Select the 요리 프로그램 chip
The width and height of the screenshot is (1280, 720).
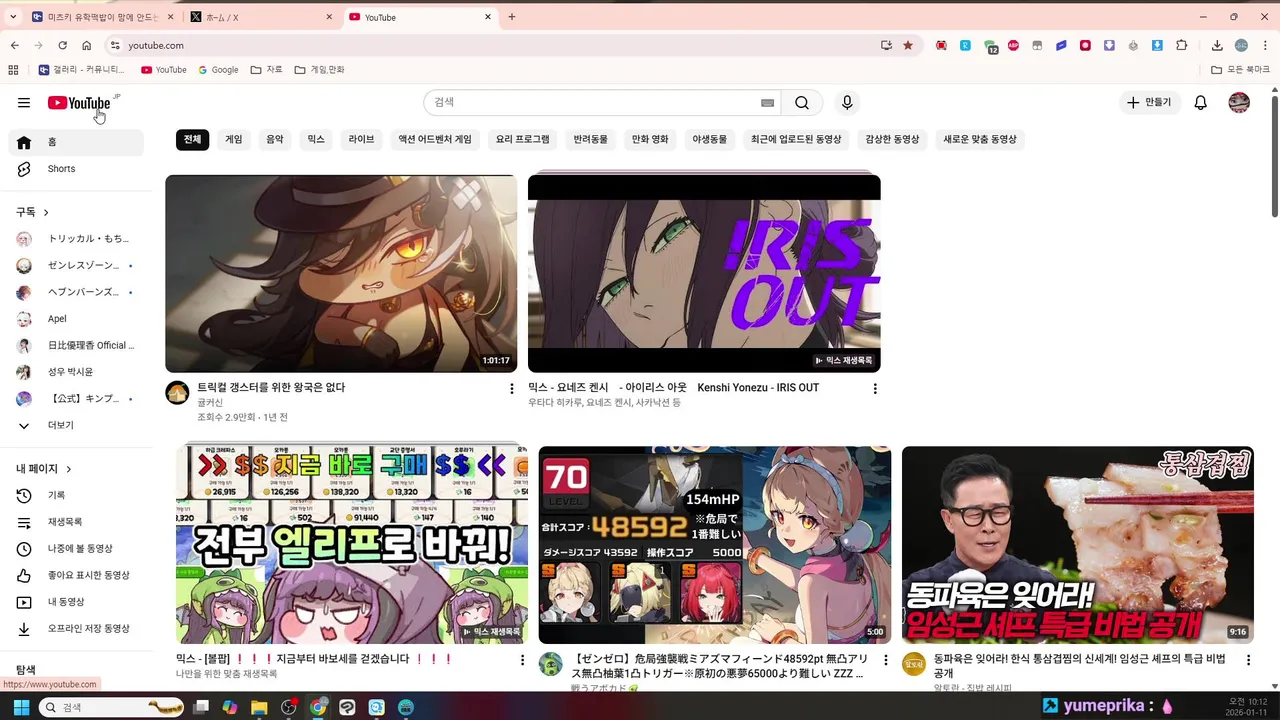pos(523,140)
